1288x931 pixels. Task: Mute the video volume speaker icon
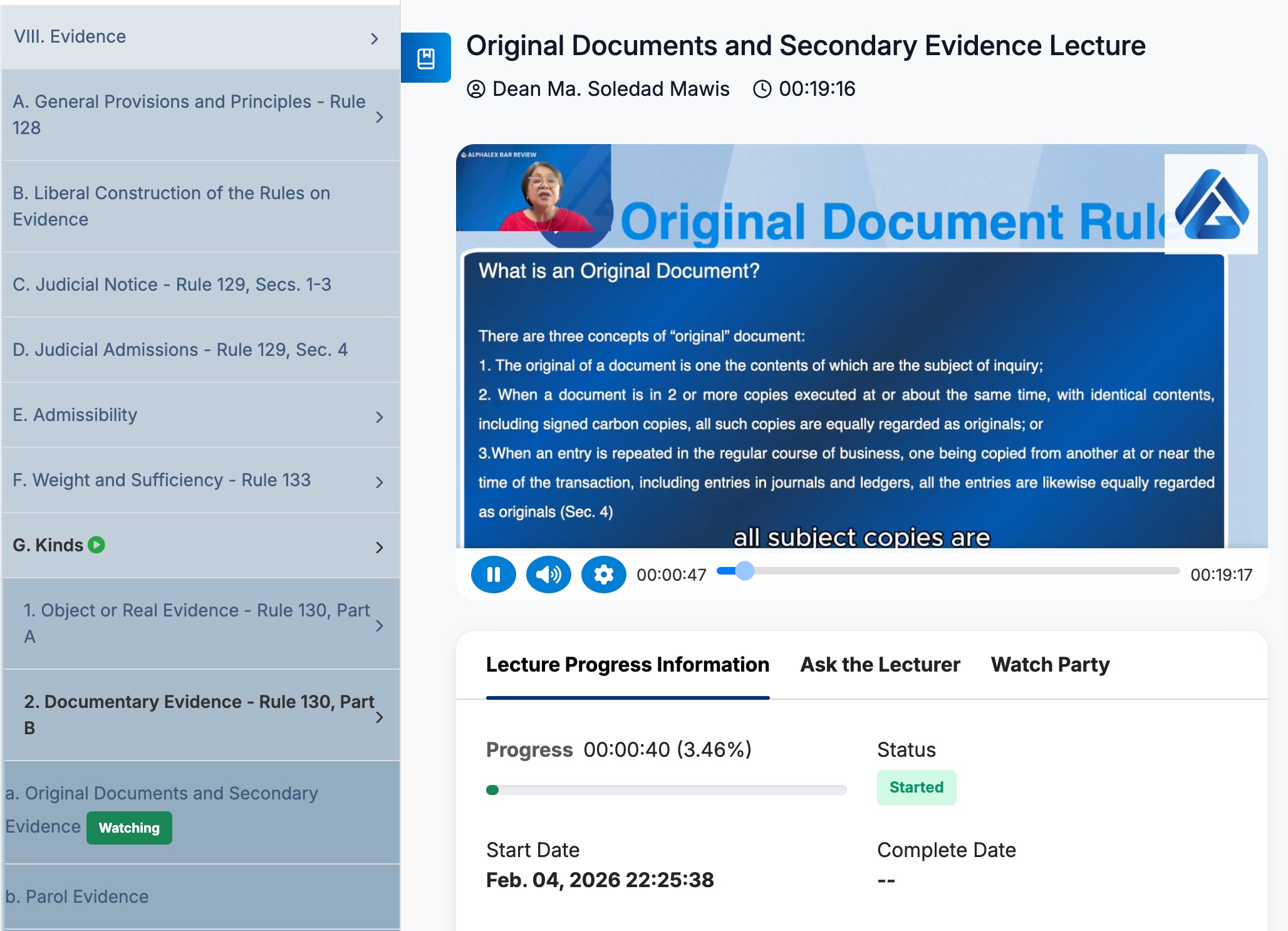548,575
